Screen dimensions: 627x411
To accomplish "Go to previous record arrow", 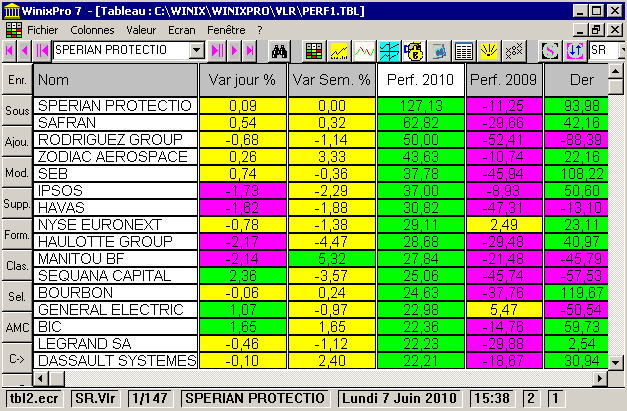I will click(25, 51).
